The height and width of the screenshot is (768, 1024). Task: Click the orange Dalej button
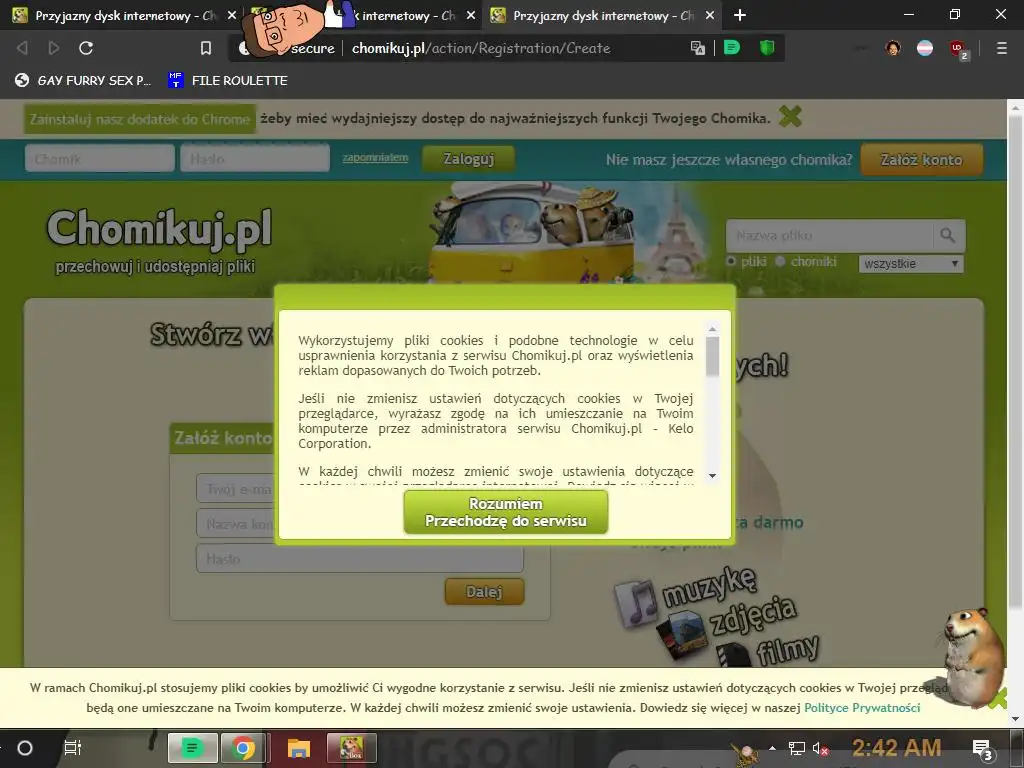[x=484, y=592]
